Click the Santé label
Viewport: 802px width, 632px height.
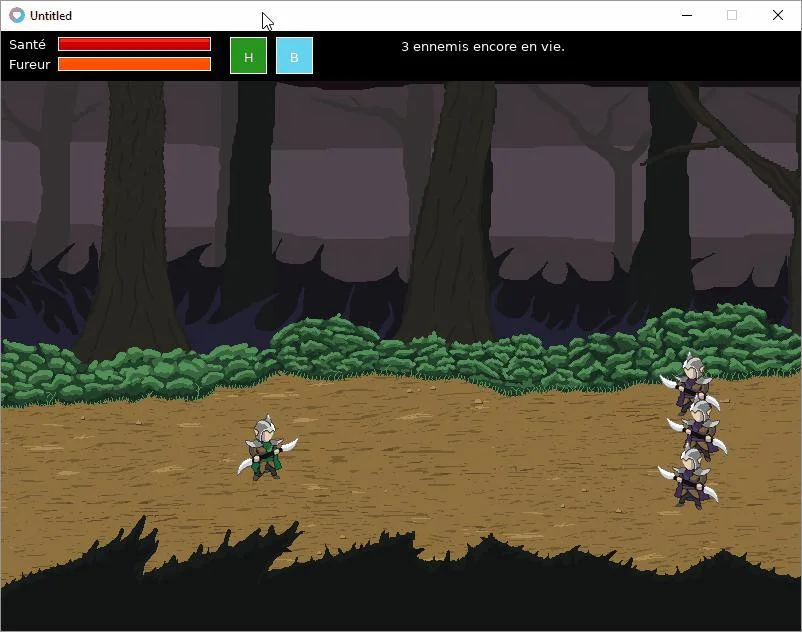pyautogui.click(x=28, y=44)
